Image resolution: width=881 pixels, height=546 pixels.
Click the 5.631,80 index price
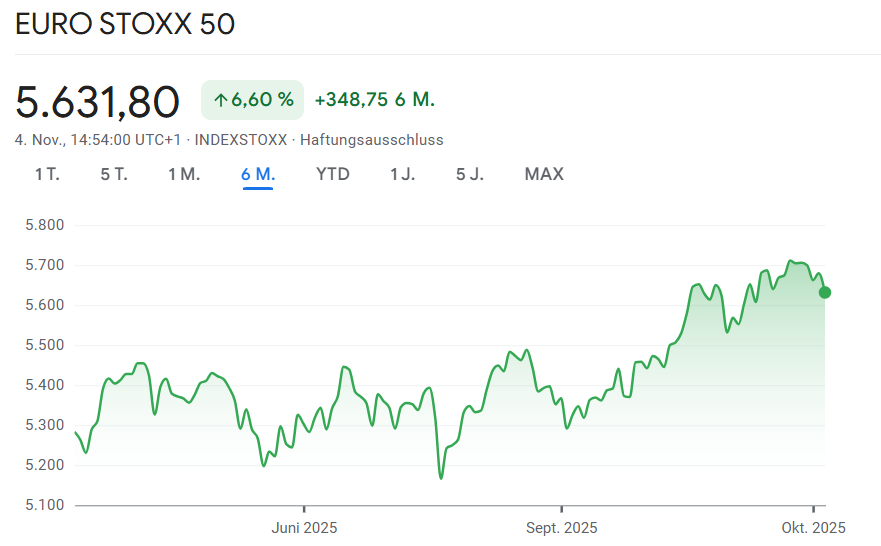(98, 101)
